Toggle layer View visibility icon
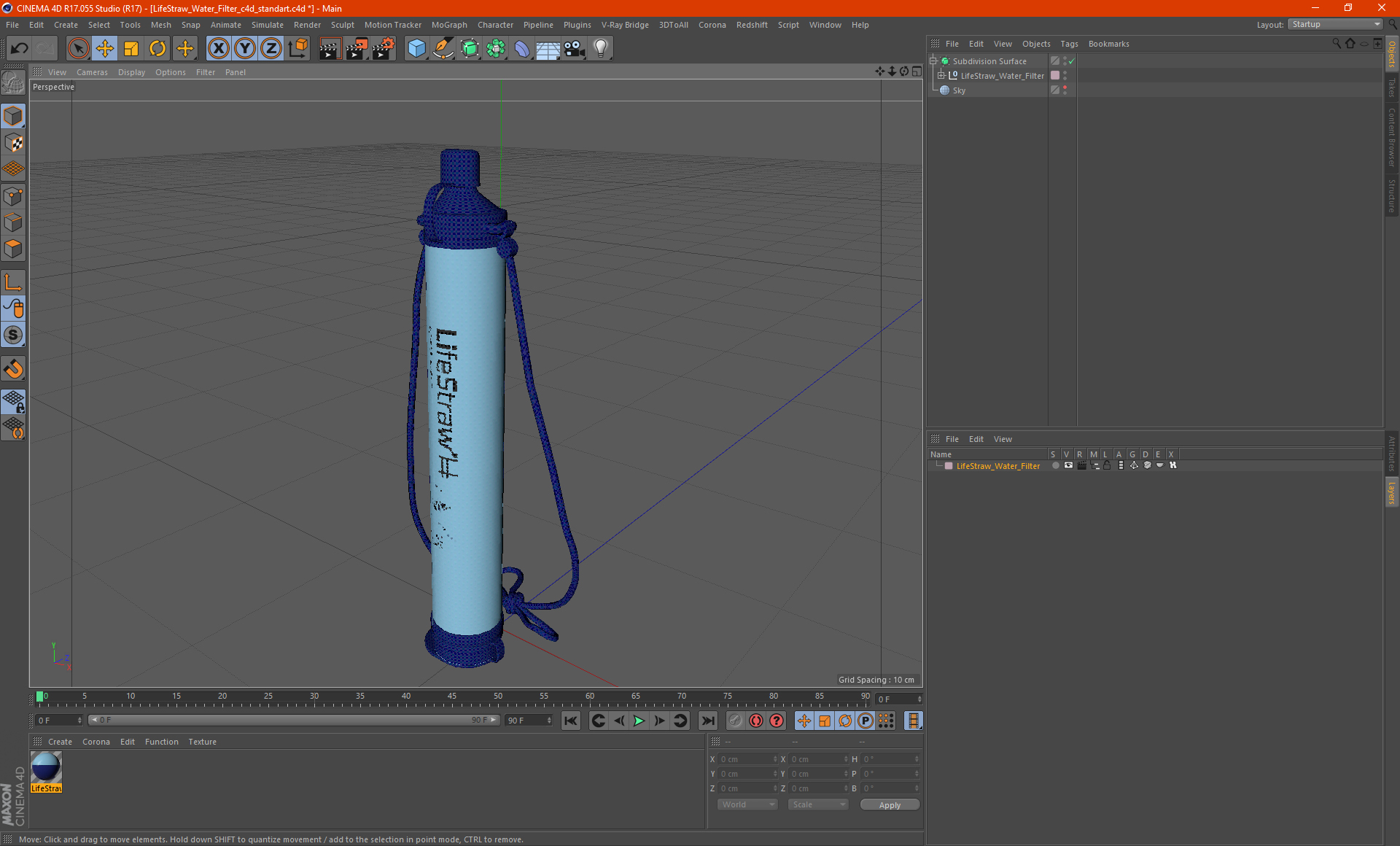The width and height of the screenshot is (1400, 846). 1068,465
